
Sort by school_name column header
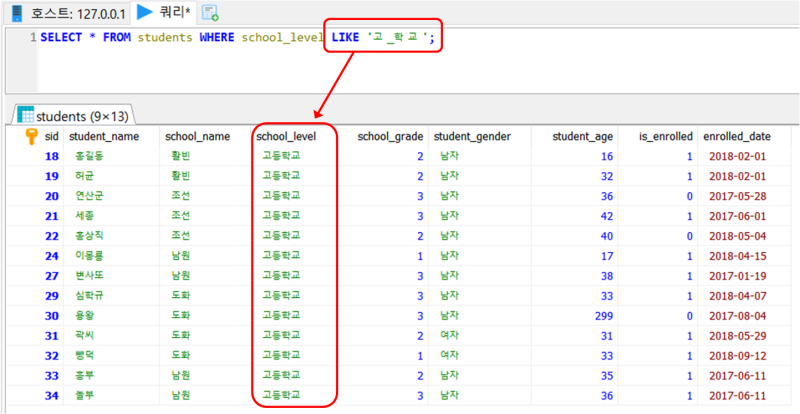pyautogui.click(x=197, y=137)
